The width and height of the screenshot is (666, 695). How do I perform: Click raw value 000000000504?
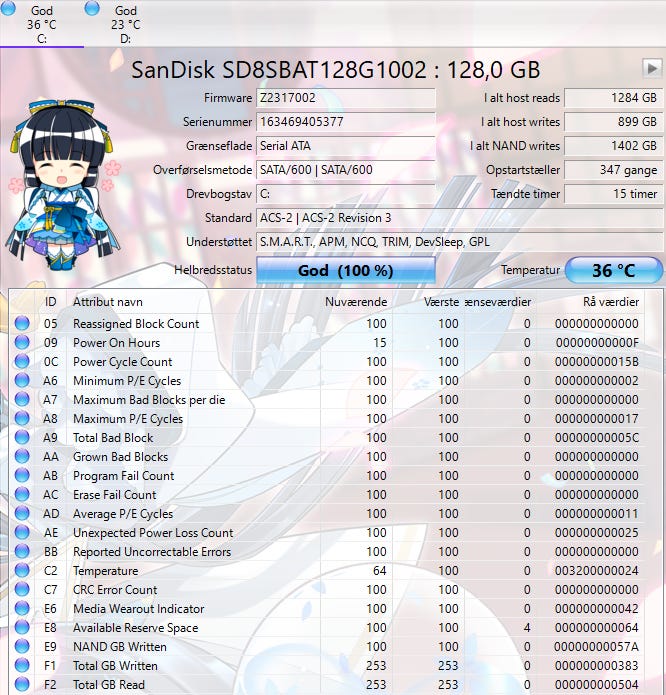[596, 684]
